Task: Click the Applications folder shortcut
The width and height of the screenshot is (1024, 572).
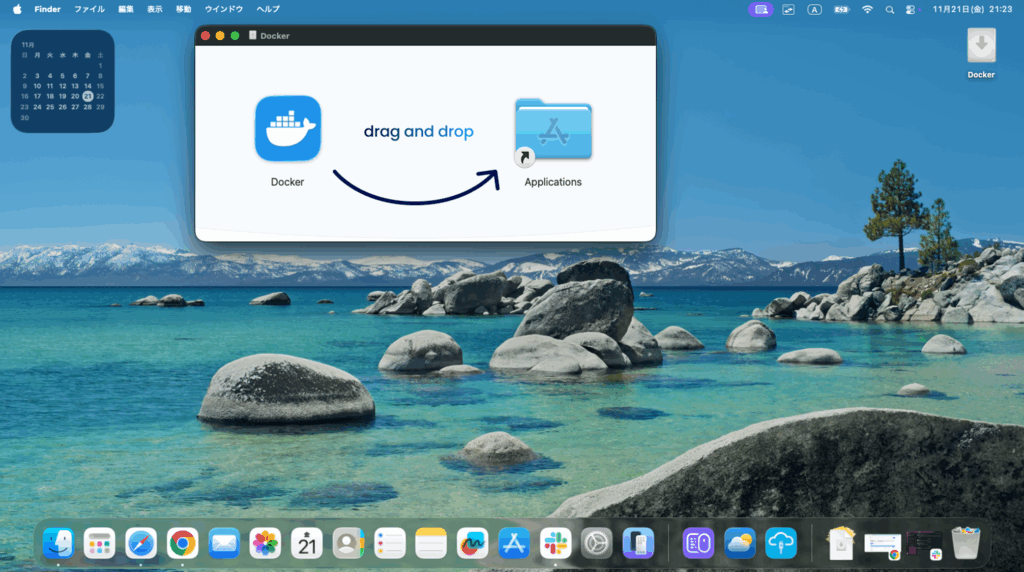Action: [553, 131]
